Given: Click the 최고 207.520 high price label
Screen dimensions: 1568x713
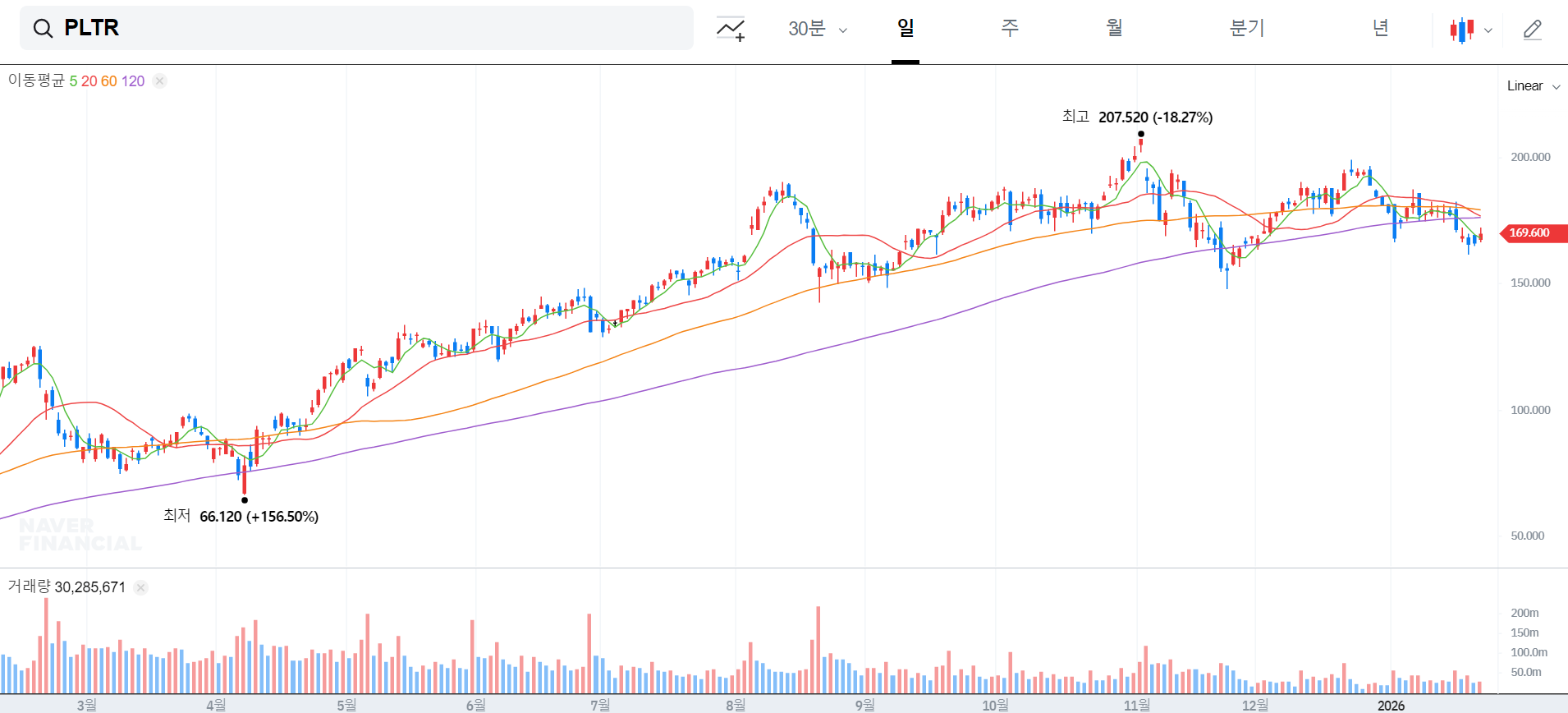Looking at the screenshot, I should (x=1137, y=117).
